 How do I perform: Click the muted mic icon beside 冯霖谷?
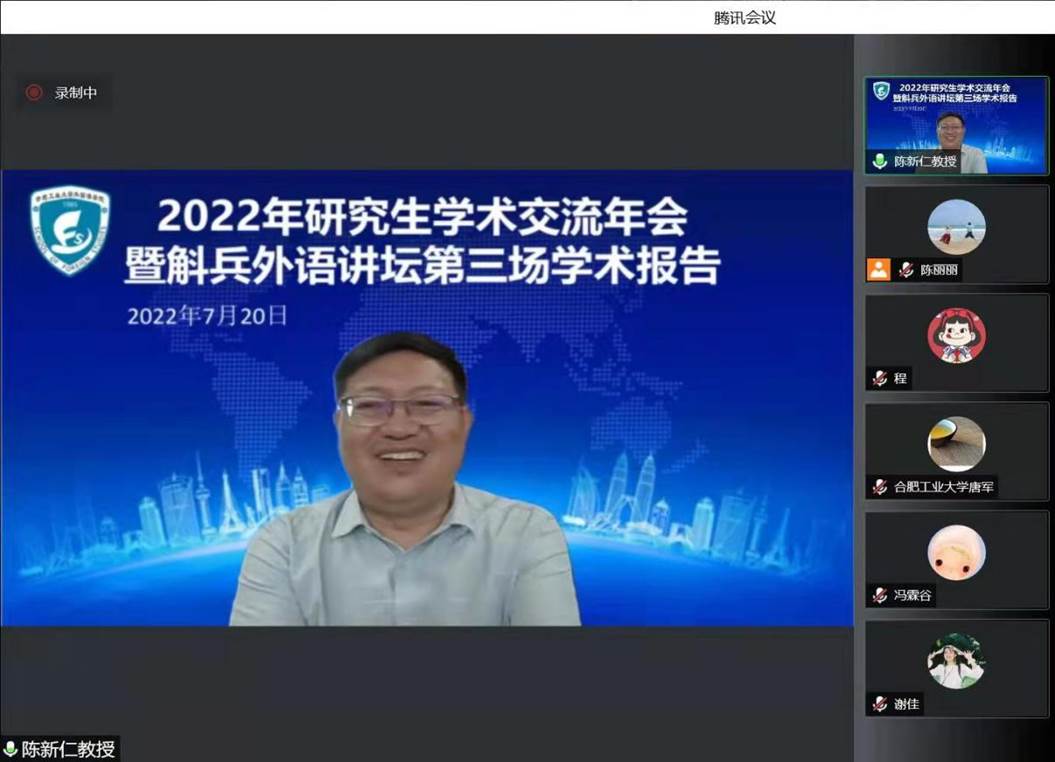point(880,595)
